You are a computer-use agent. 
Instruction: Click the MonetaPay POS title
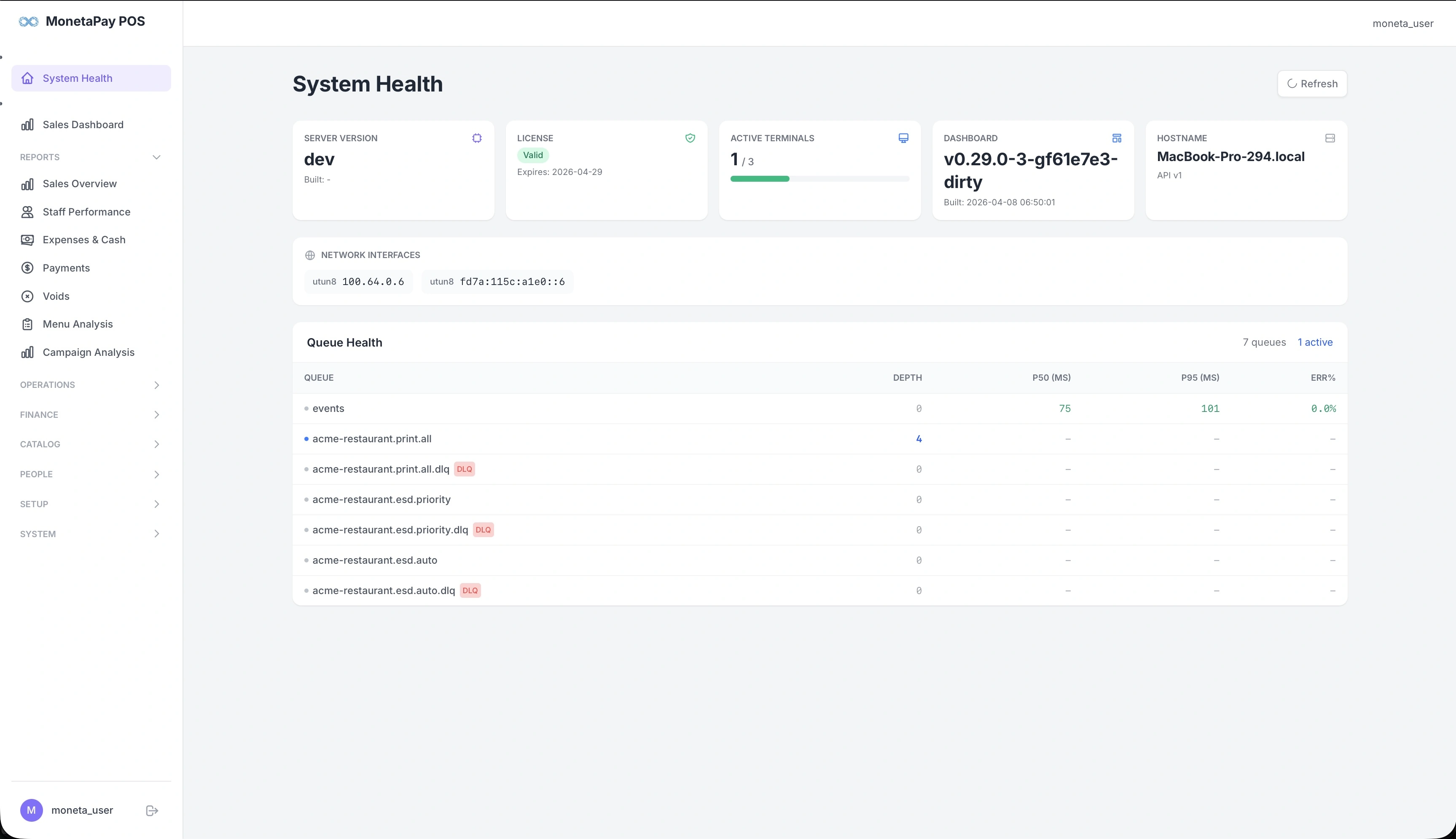(95, 22)
